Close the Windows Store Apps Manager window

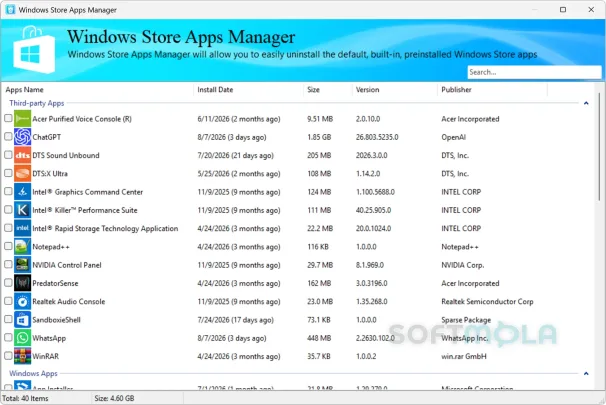pyautogui.click(x=591, y=10)
